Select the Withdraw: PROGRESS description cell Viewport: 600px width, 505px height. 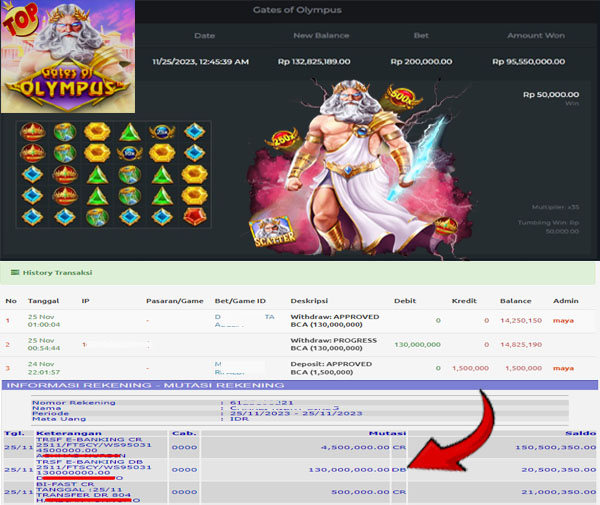334,344
